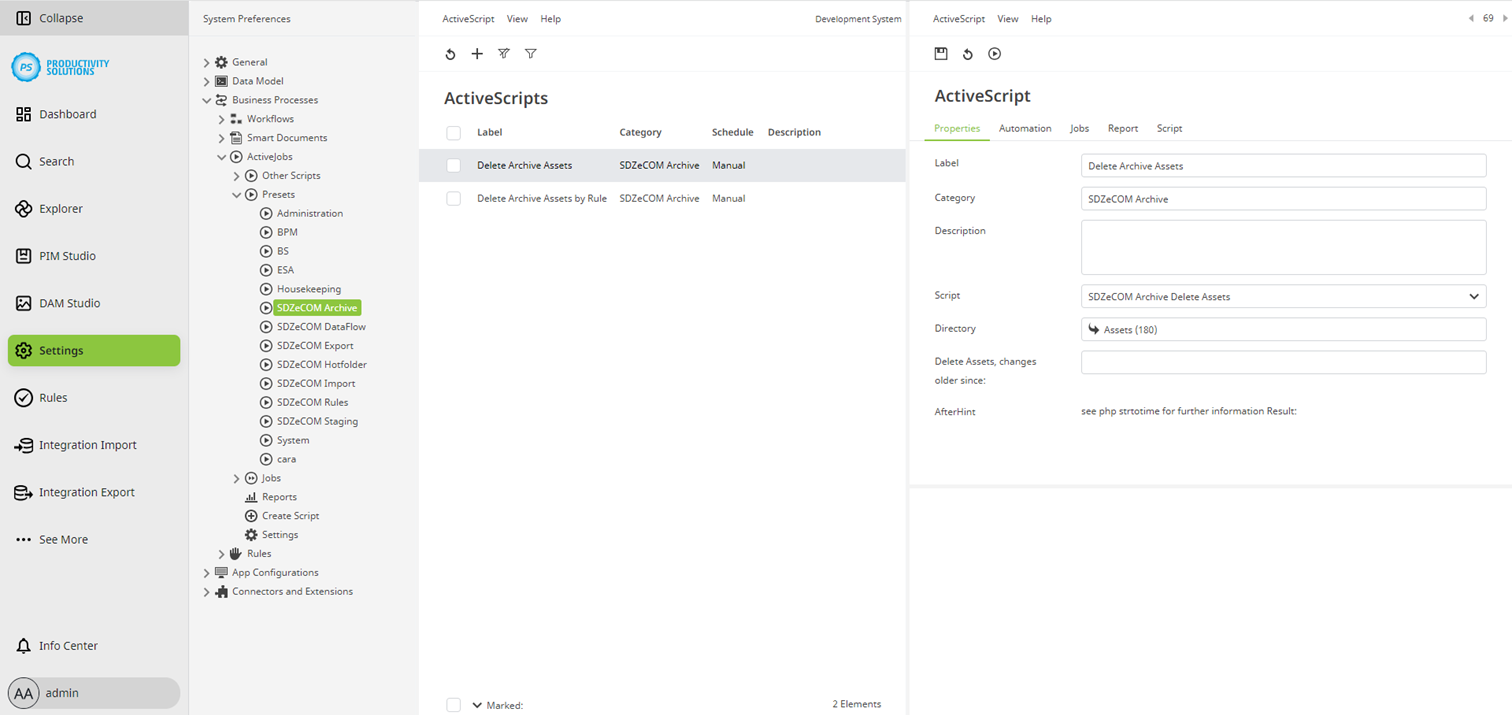Select SDZeCOM Export preset in tree
The width and height of the screenshot is (1512, 715).
tap(315, 346)
